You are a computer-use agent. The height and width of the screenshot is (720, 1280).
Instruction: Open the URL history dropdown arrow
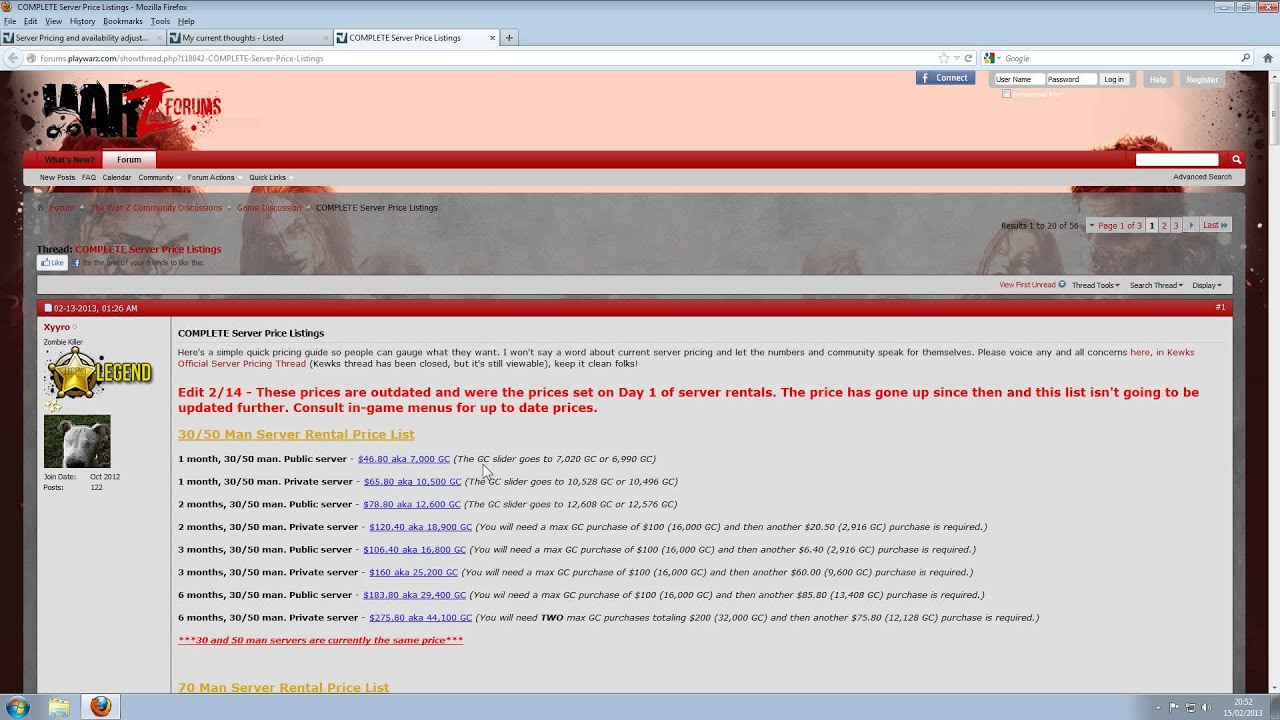pos(956,58)
